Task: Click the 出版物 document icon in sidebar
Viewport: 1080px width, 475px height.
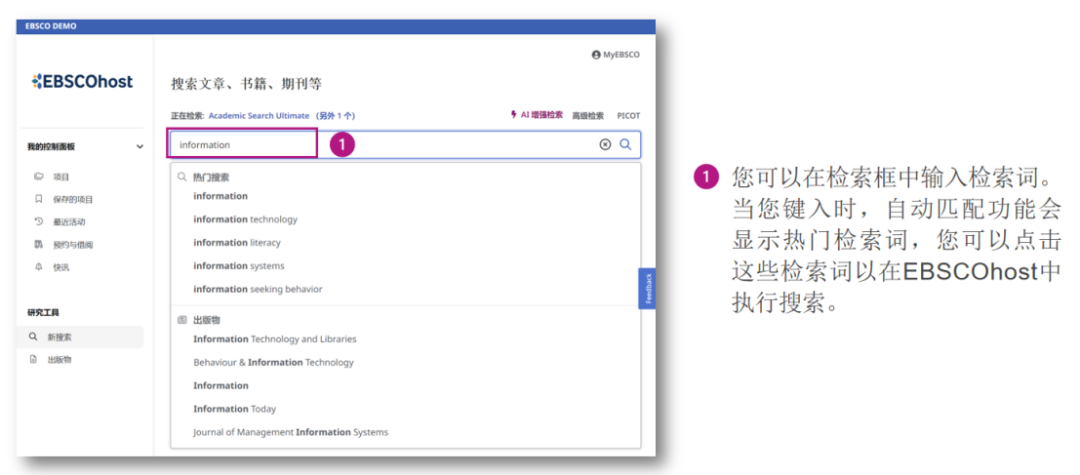Action: pyautogui.click(x=32, y=359)
